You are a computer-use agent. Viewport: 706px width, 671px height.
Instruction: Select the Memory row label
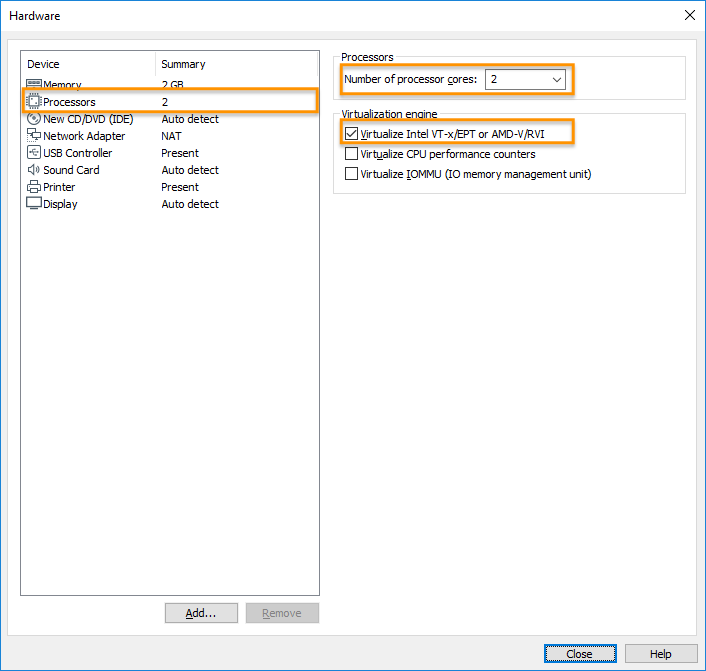click(x=62, y=84)
